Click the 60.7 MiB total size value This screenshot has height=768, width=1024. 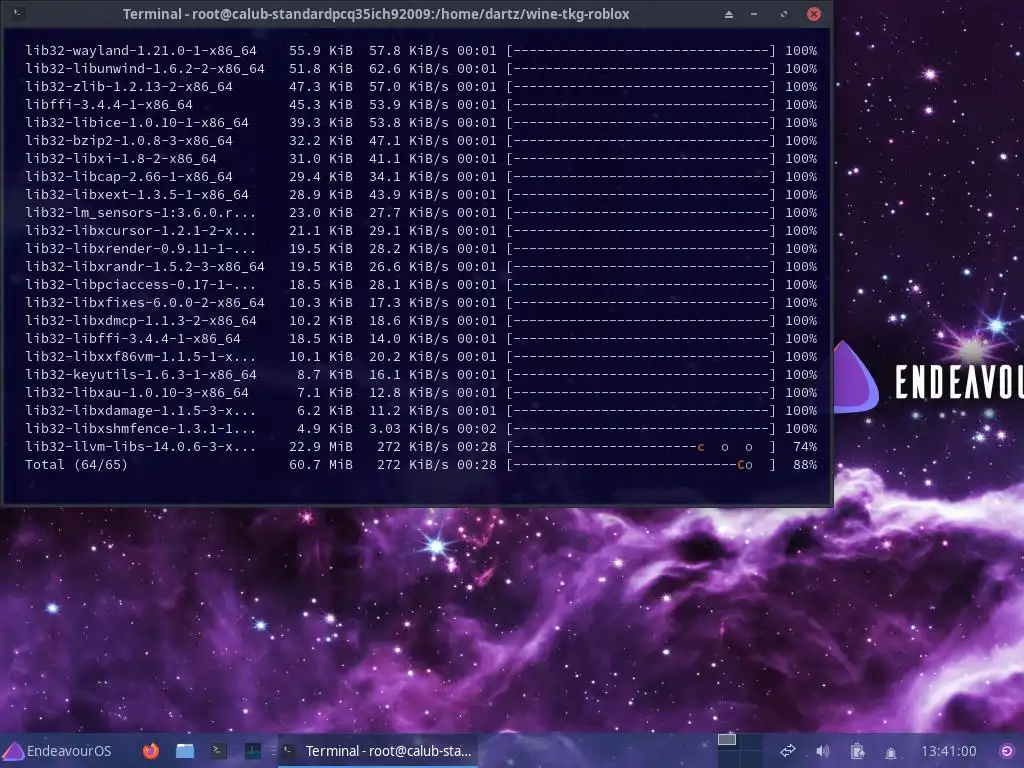click(321, 465)
